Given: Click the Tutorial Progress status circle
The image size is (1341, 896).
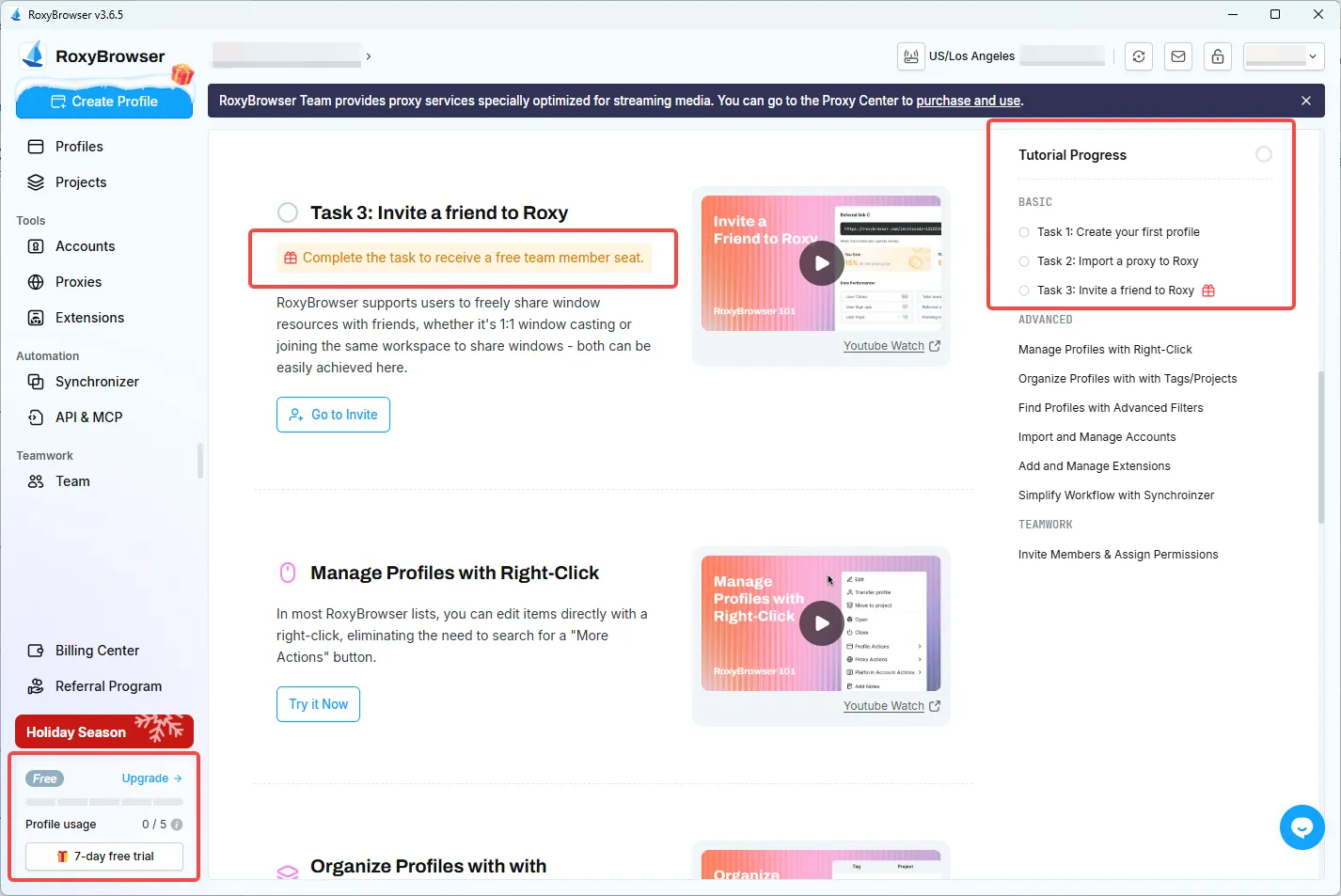Looking at the screenshot, I should tap(1264, 153).
